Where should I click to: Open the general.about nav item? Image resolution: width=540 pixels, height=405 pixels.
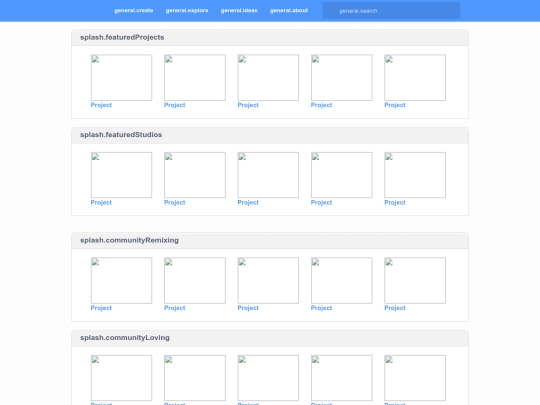(289, 10)
